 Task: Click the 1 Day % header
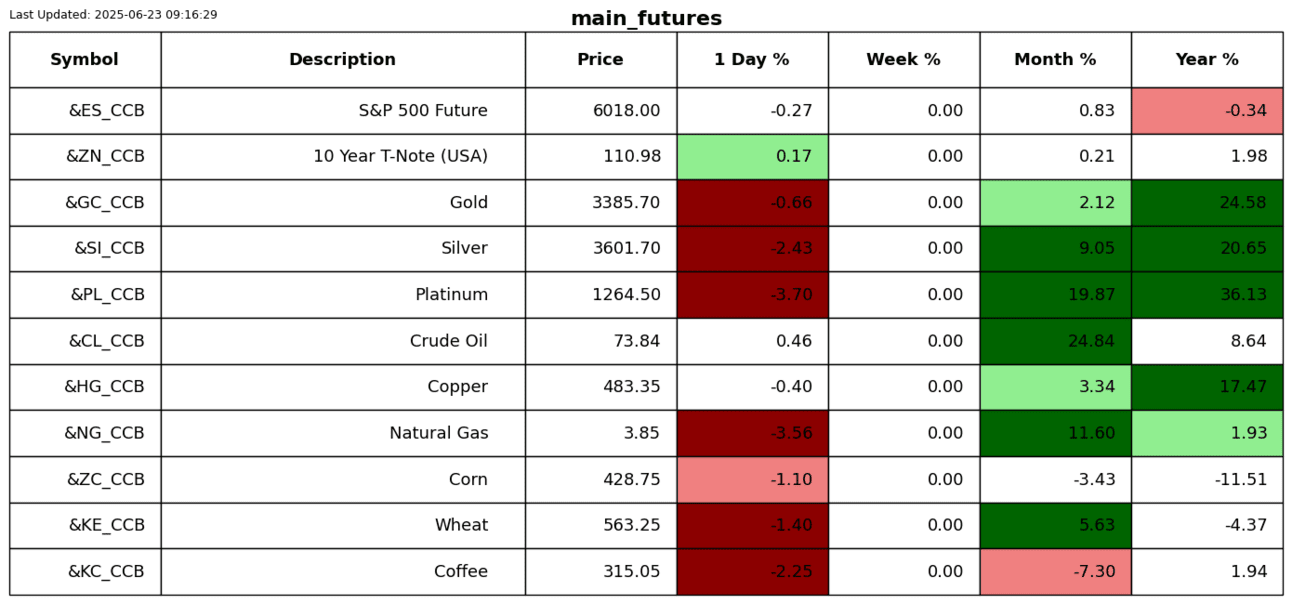[751, 60]
